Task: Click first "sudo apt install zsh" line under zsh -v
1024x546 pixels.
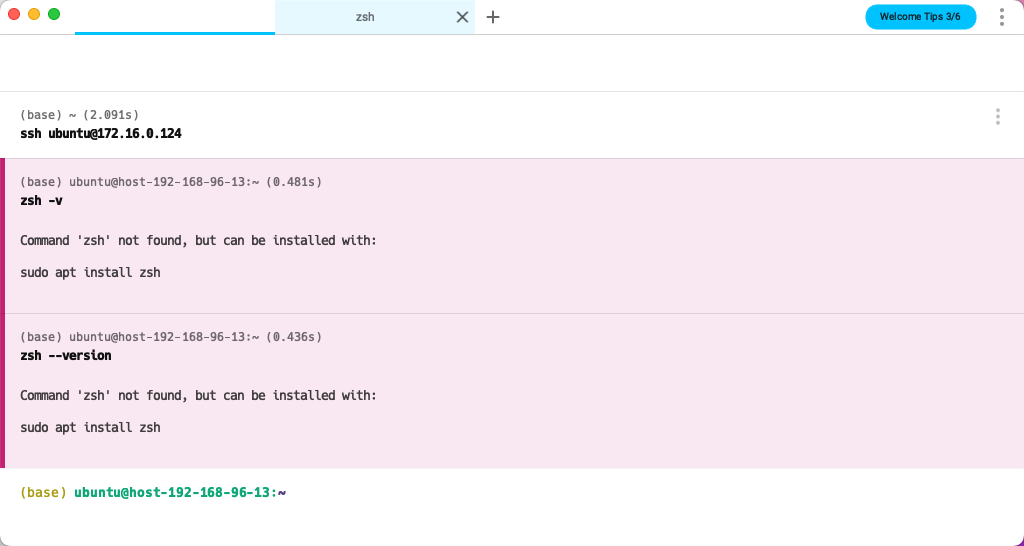Action: [90, 272]
